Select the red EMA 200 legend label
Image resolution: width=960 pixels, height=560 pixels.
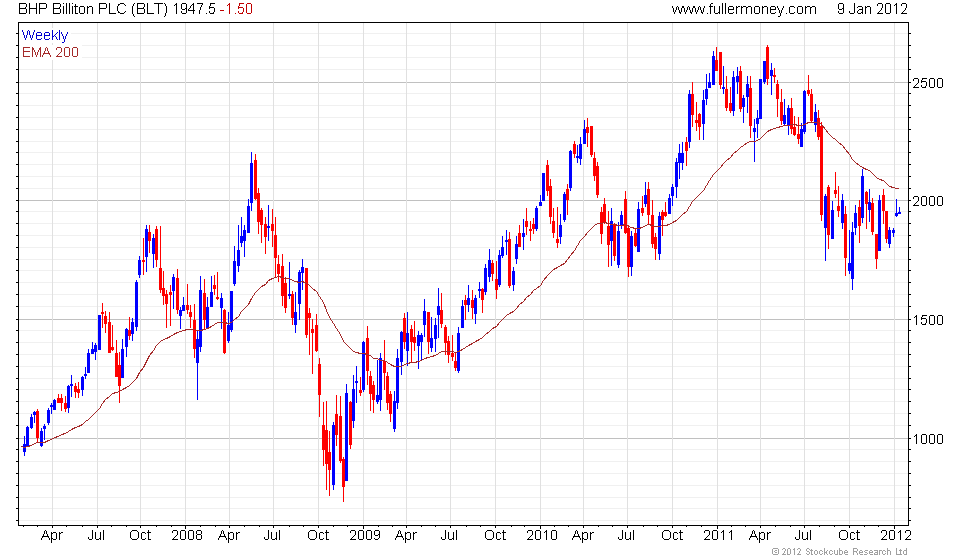click(x=50, y=53)
